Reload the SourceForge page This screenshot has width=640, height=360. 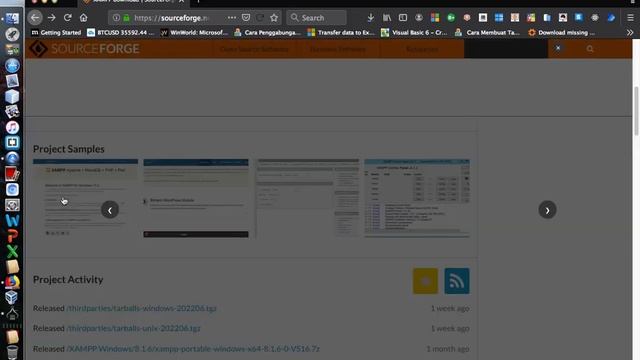point(68,18)
